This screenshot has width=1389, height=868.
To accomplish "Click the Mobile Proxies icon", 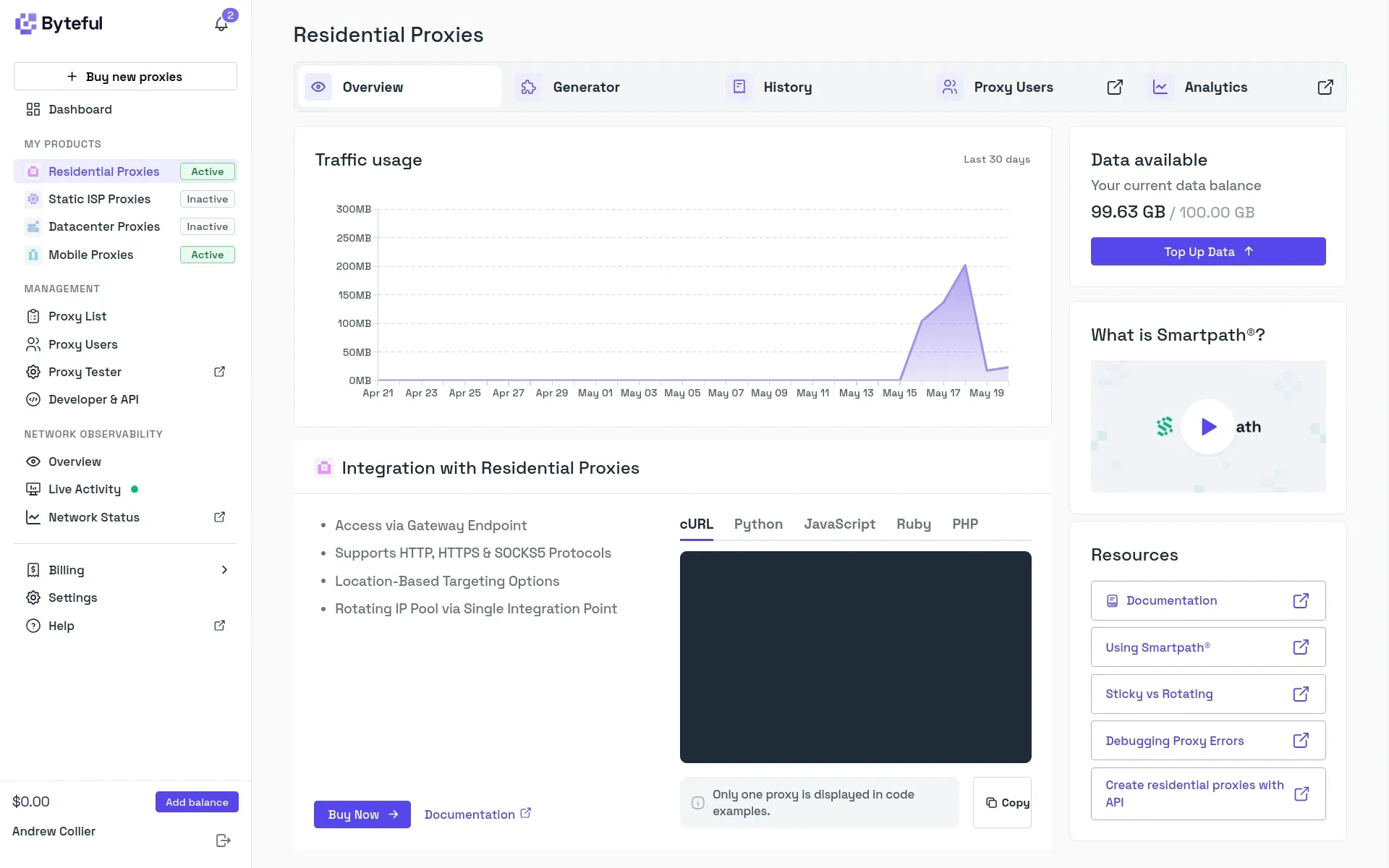I will (x=33, y=255).
